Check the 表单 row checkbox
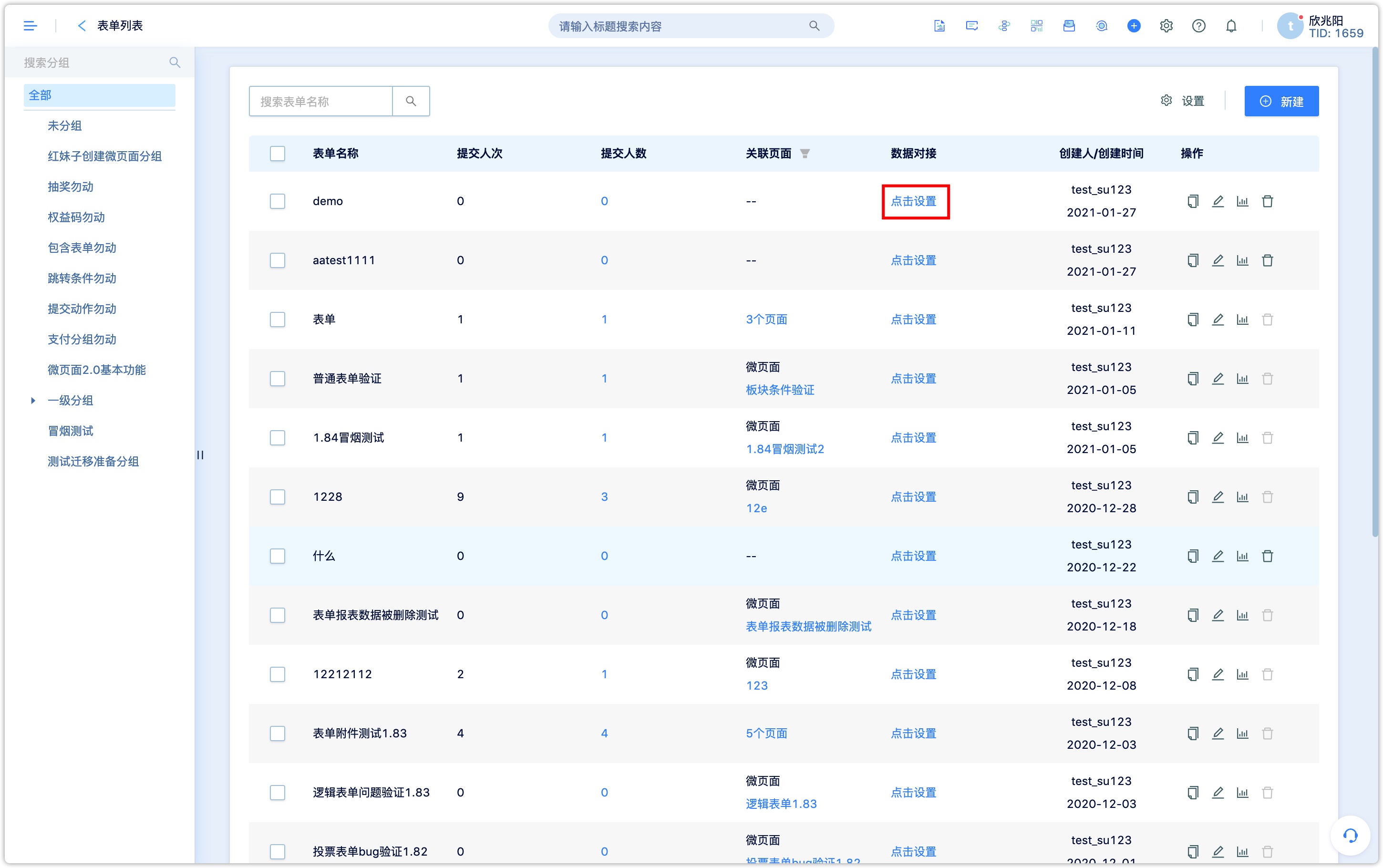The width and height of the screenshot is (1383, 868). (277, 319)
